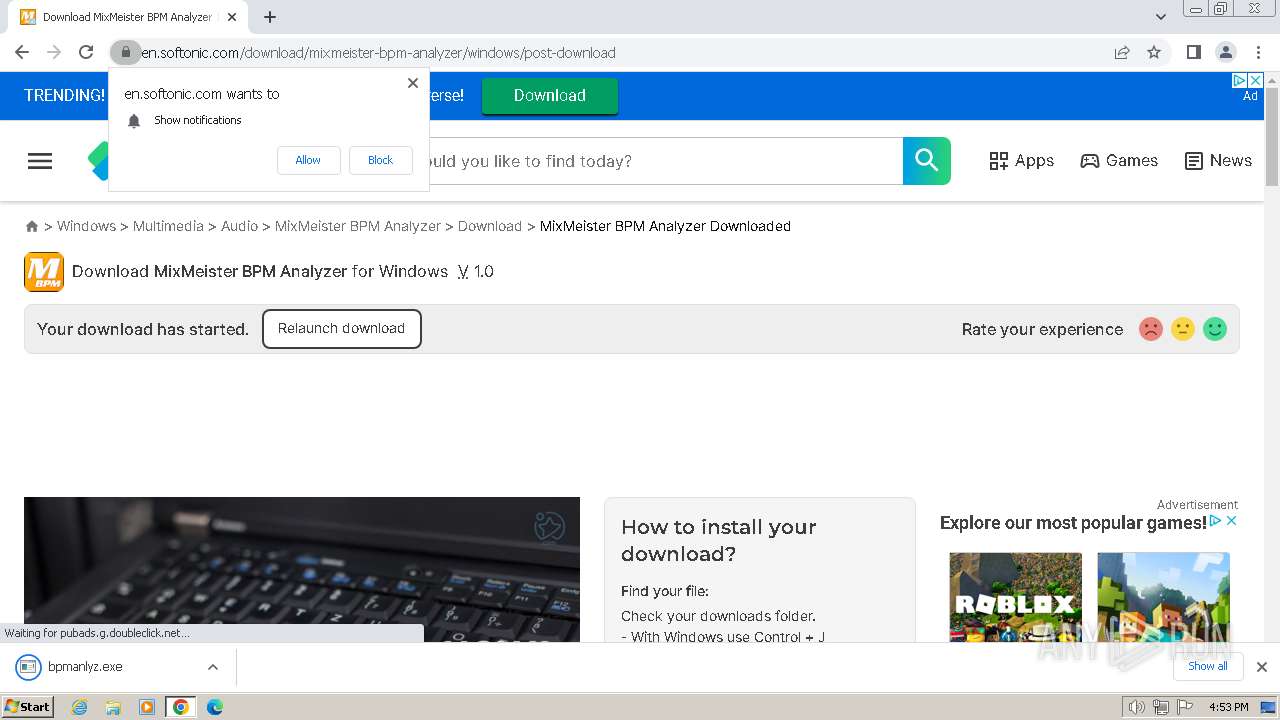
Task: Open Audio breadcrumb link
Action: (239, 226)
